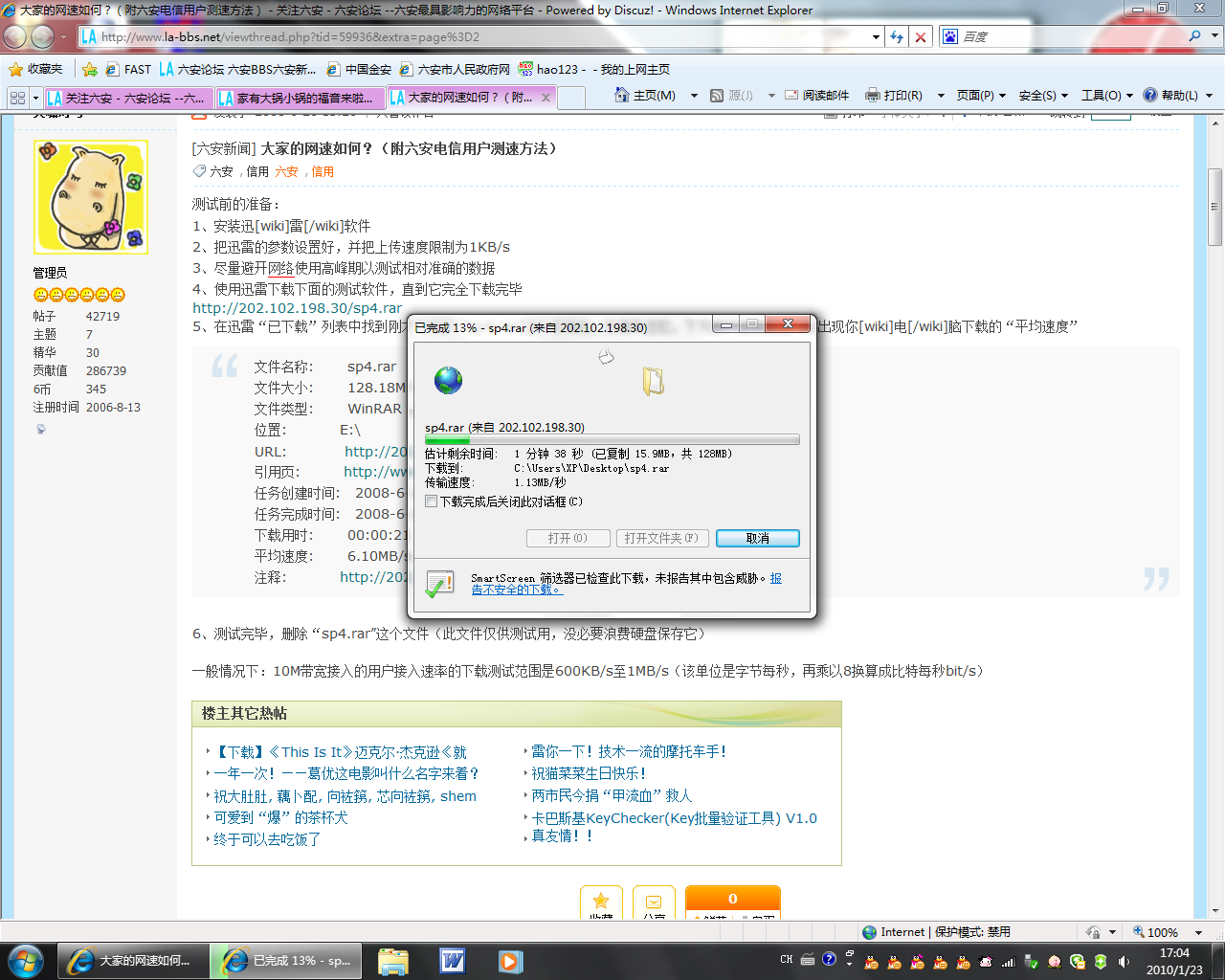Click the Print printer icon
The height and width of the screenshot is (980, 1225).
pos(872,96)
